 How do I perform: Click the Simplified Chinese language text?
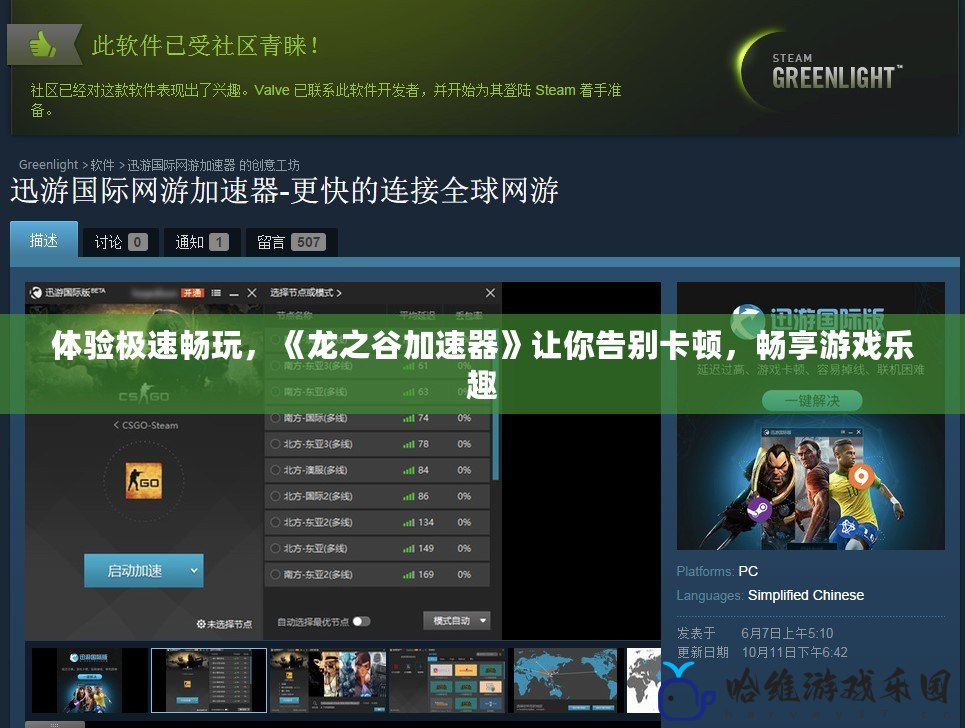tap(806, 595)
